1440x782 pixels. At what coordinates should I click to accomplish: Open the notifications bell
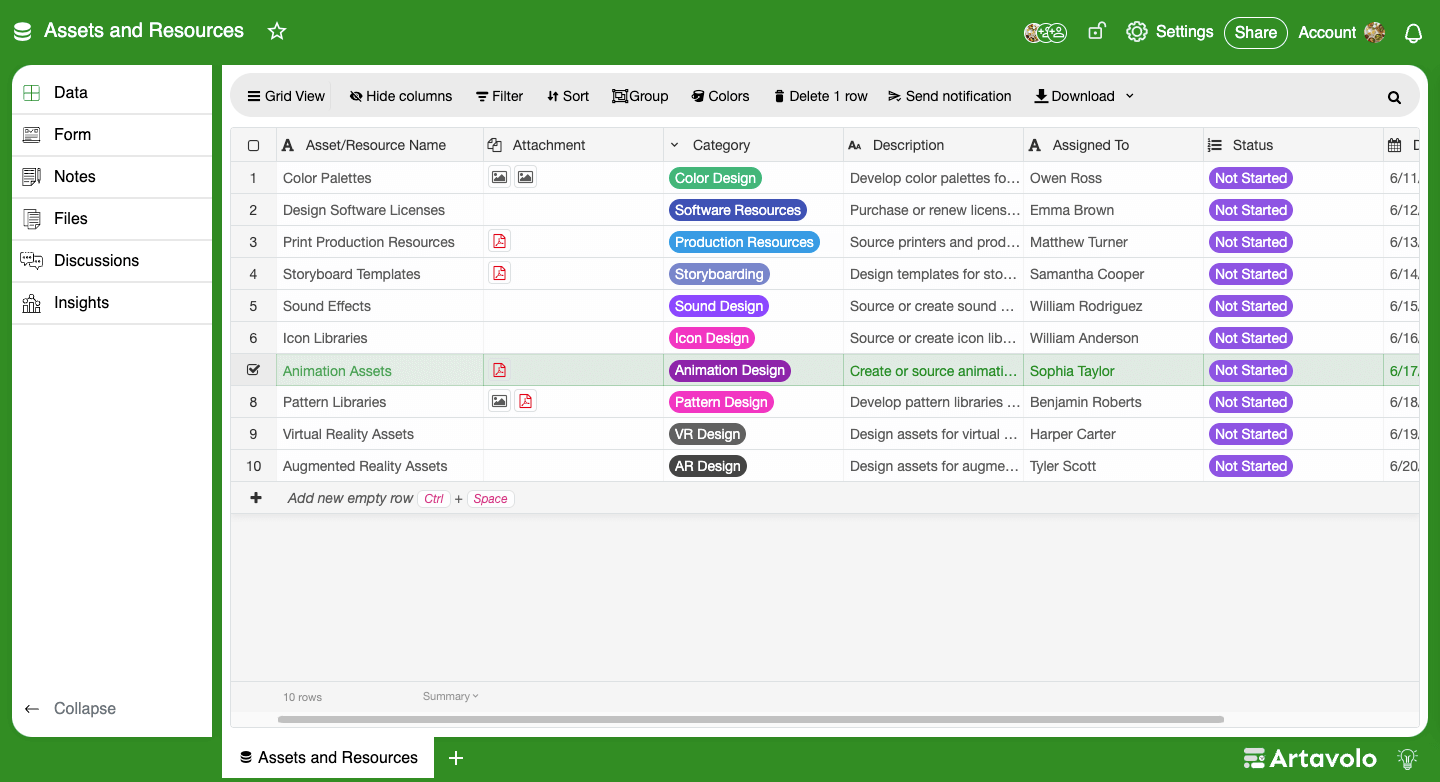point(1413,33)
